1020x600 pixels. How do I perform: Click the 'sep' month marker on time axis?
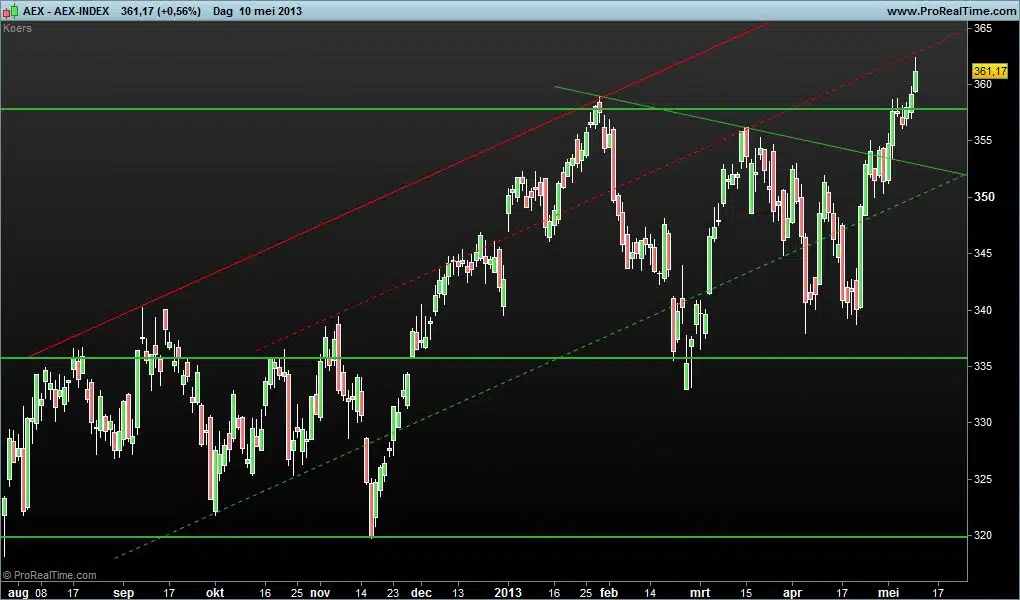tap(123, 591)
